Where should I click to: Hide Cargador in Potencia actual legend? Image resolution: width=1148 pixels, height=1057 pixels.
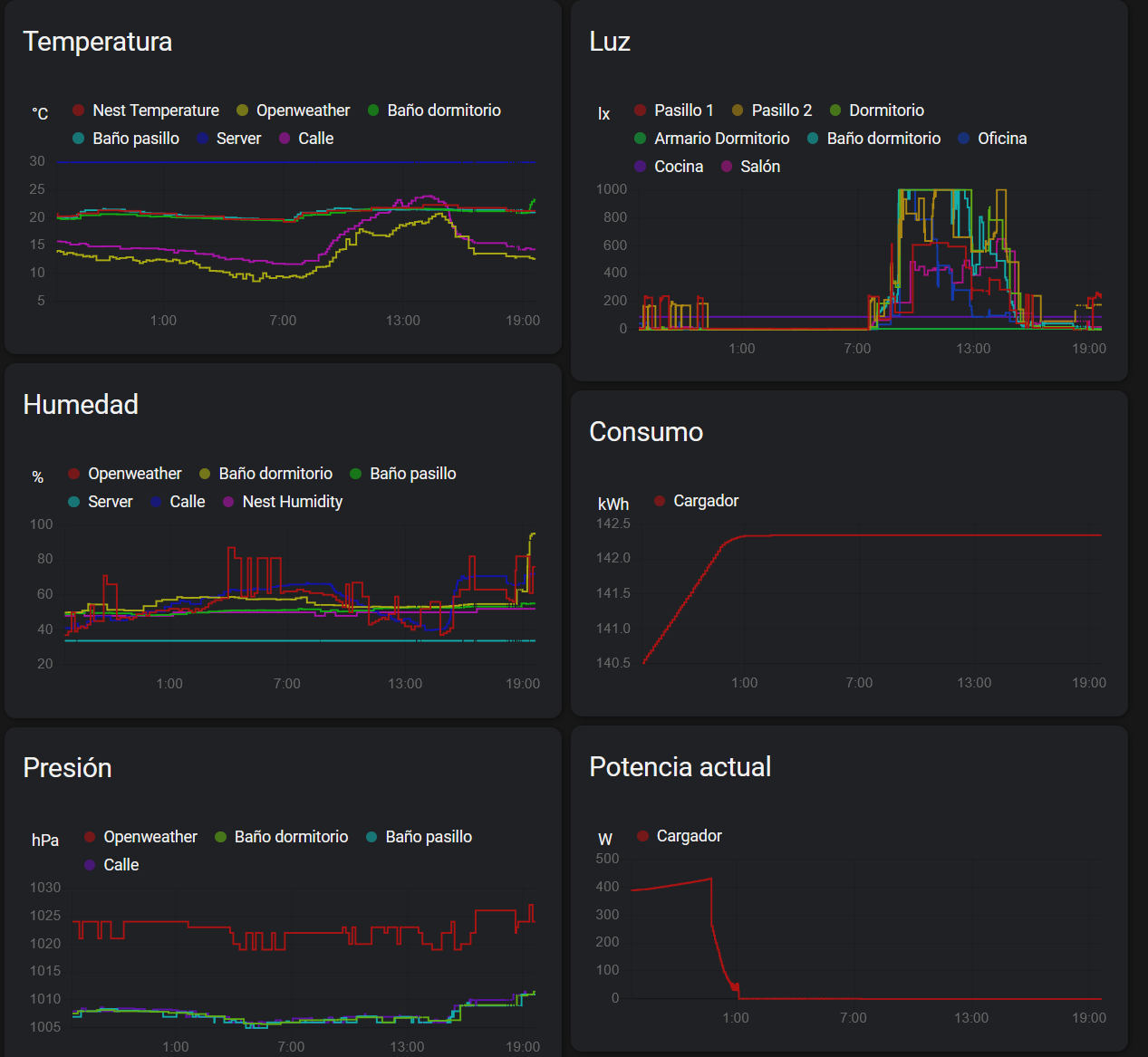(680, 836)
